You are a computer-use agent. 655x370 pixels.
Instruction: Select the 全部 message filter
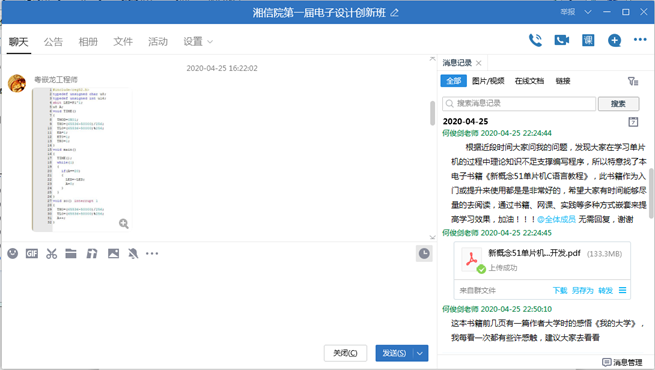[x=454, y=81]
